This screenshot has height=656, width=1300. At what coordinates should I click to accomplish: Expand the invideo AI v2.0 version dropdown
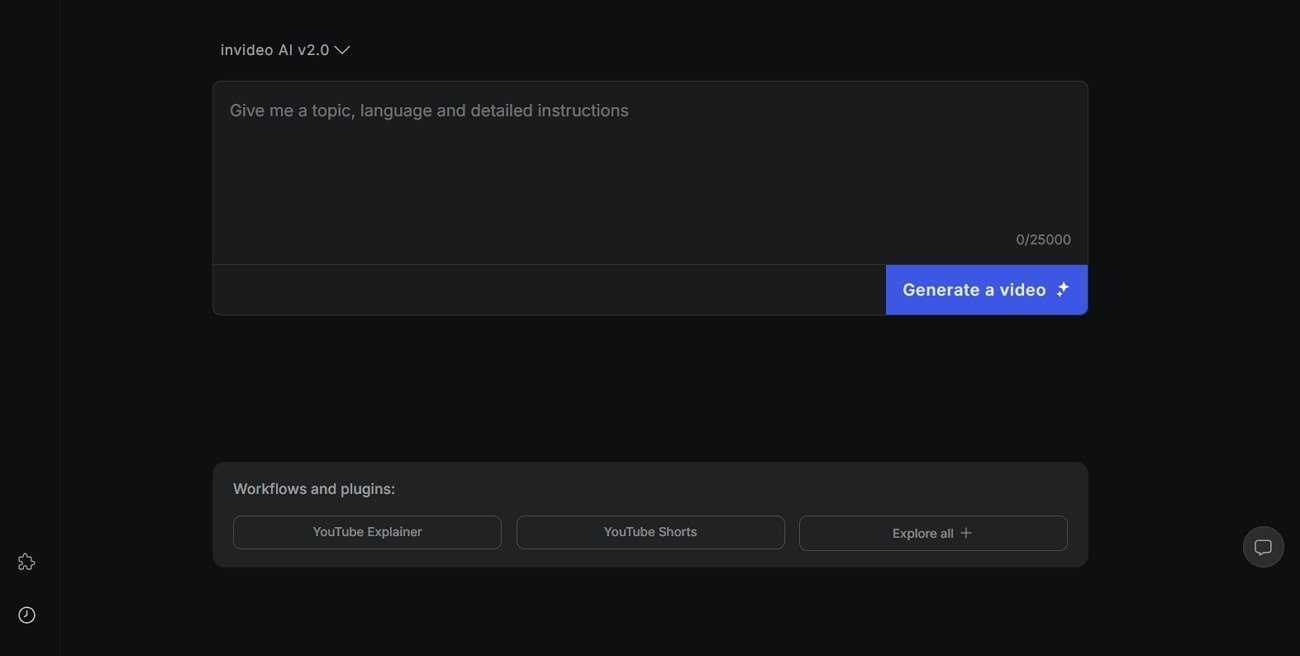pos(285,50)
